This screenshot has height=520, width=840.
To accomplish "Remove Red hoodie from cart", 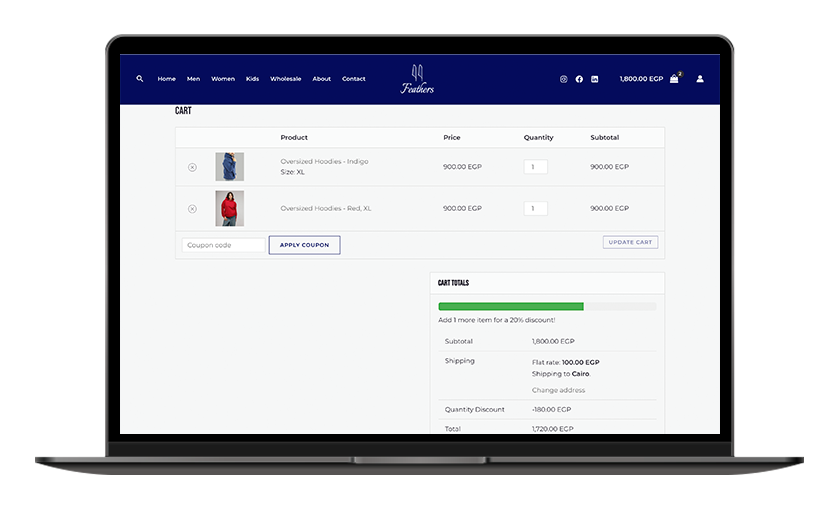I will pos(192,209).
